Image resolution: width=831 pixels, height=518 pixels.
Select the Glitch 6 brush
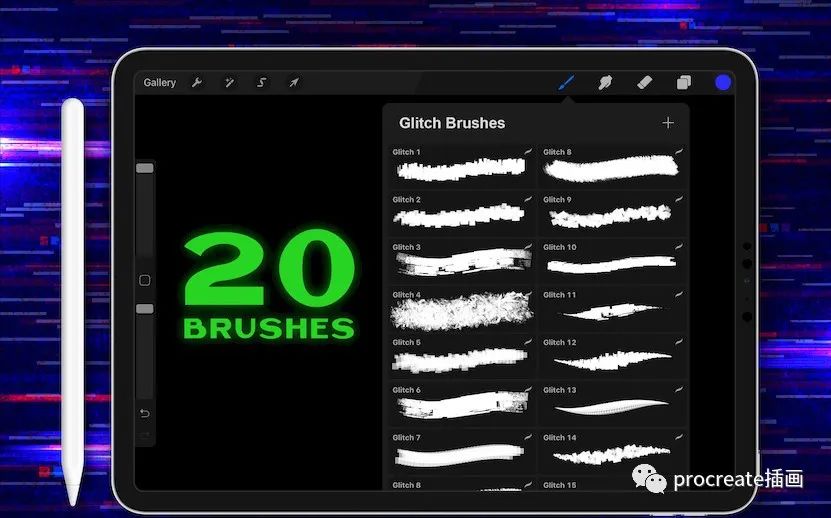coord(462,405)
